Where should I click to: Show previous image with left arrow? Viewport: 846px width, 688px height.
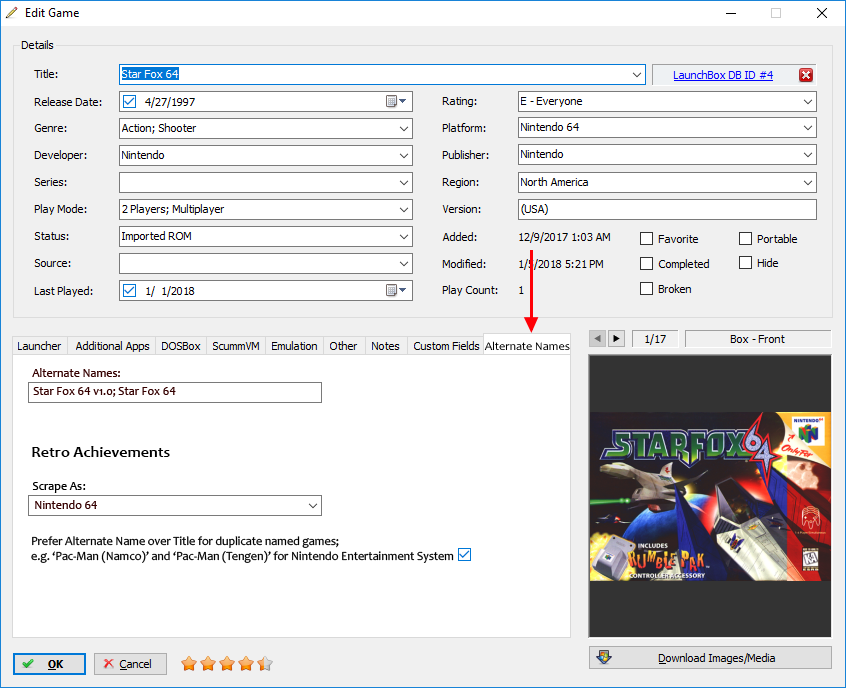coord(597,339)
